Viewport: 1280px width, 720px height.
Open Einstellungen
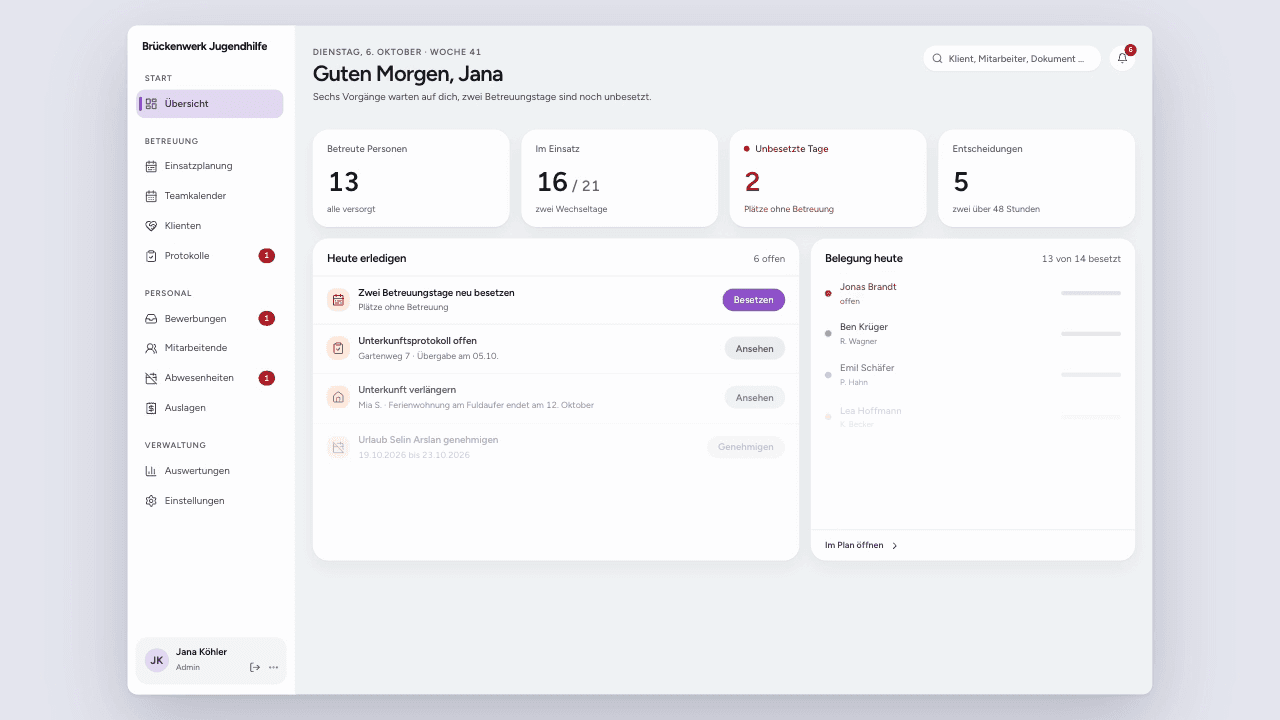click(x=210, y=501)
